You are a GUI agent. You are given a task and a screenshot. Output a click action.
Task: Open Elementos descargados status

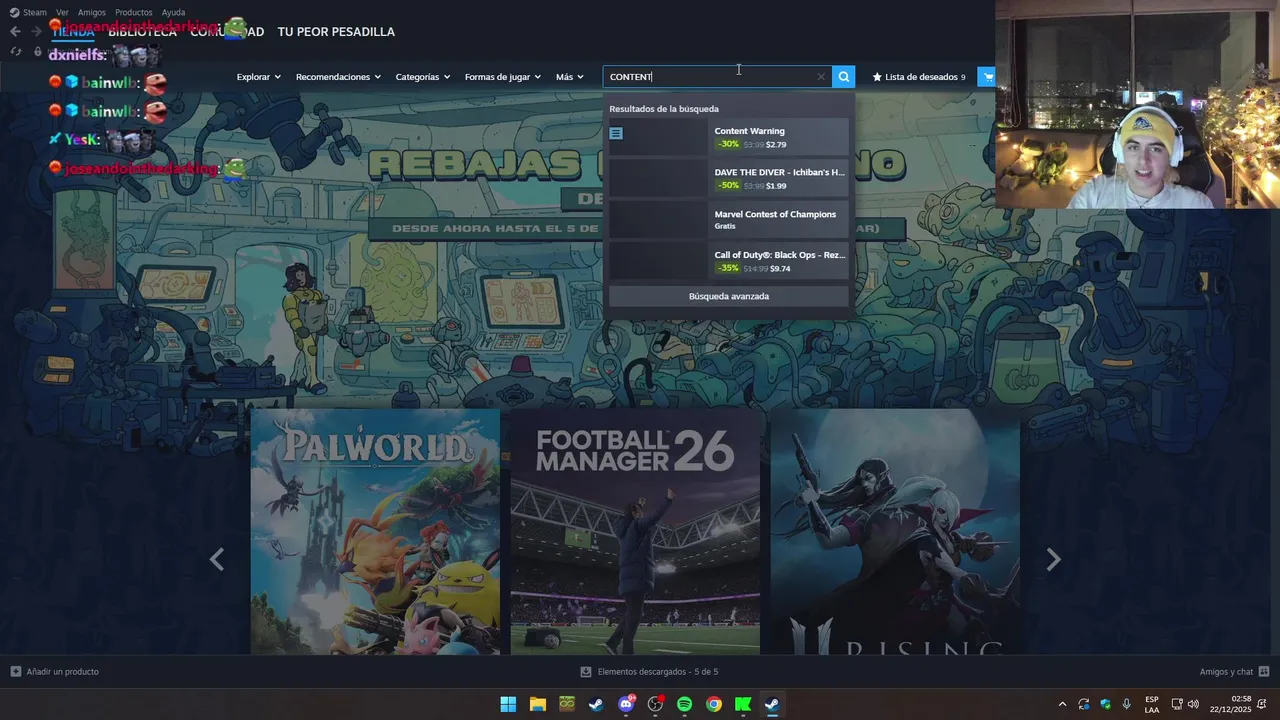point(658,672)
